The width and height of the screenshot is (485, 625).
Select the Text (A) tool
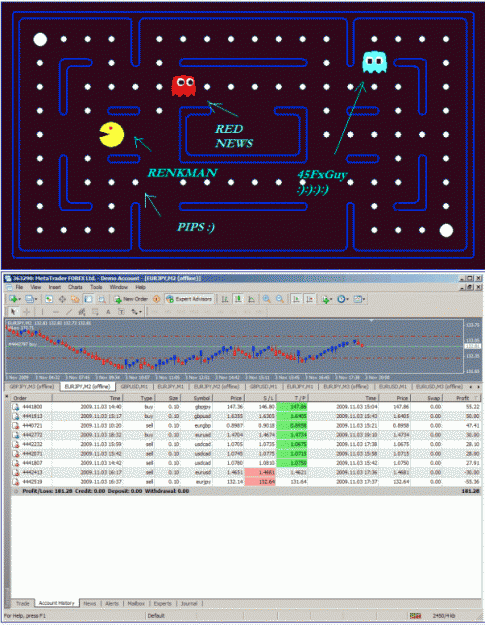[x=108, y=312]
